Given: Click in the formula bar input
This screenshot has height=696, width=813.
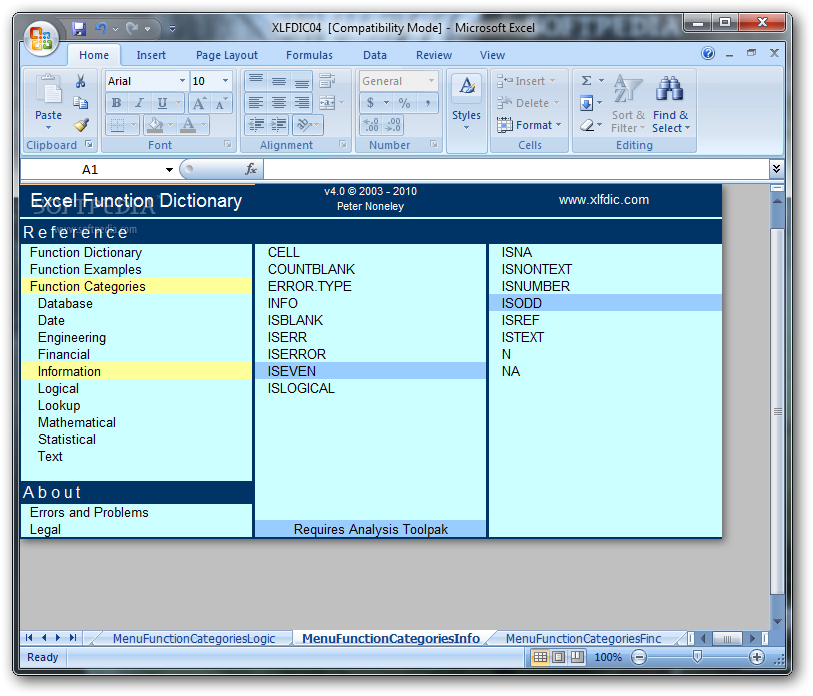Looking at the screenshot, I should click(516, 169).
